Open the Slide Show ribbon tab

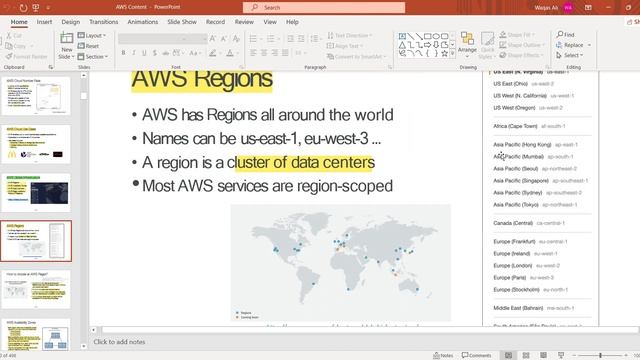pyautogui.click(x=182, y=22)
